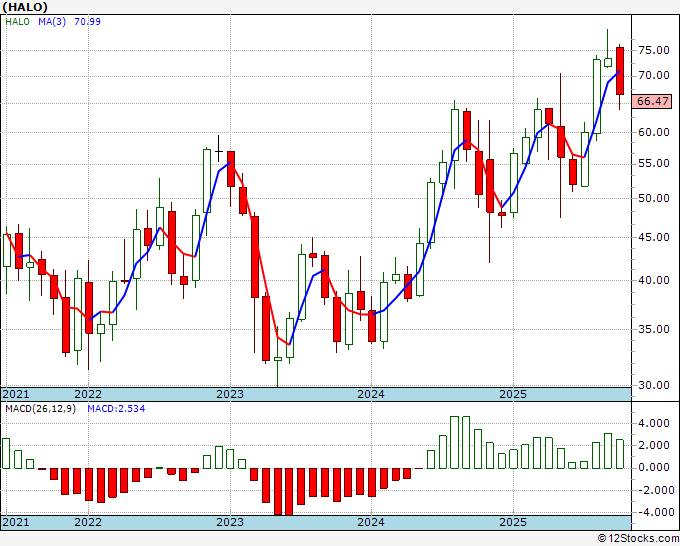
Task: Click 2021 on the MACD timeline
Action: [16, 522]
